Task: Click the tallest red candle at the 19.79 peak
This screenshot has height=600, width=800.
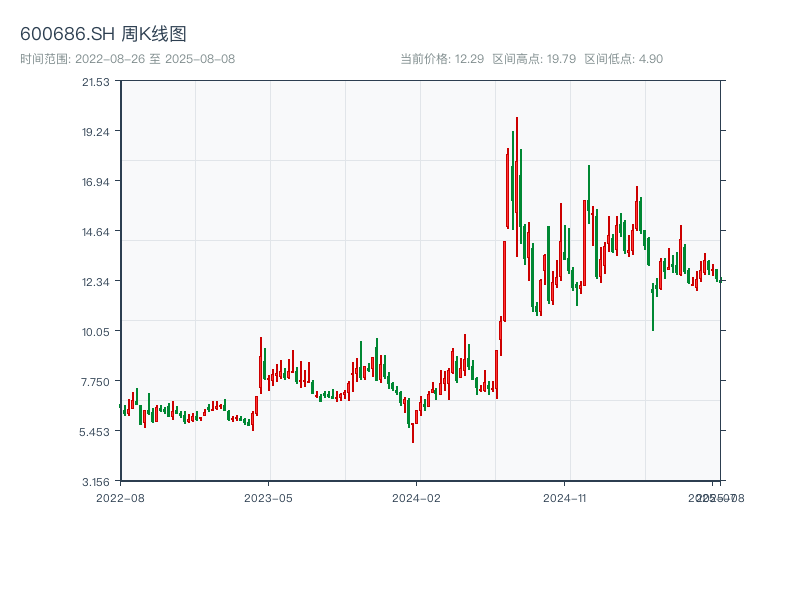Action: click(x=517, y=186)
